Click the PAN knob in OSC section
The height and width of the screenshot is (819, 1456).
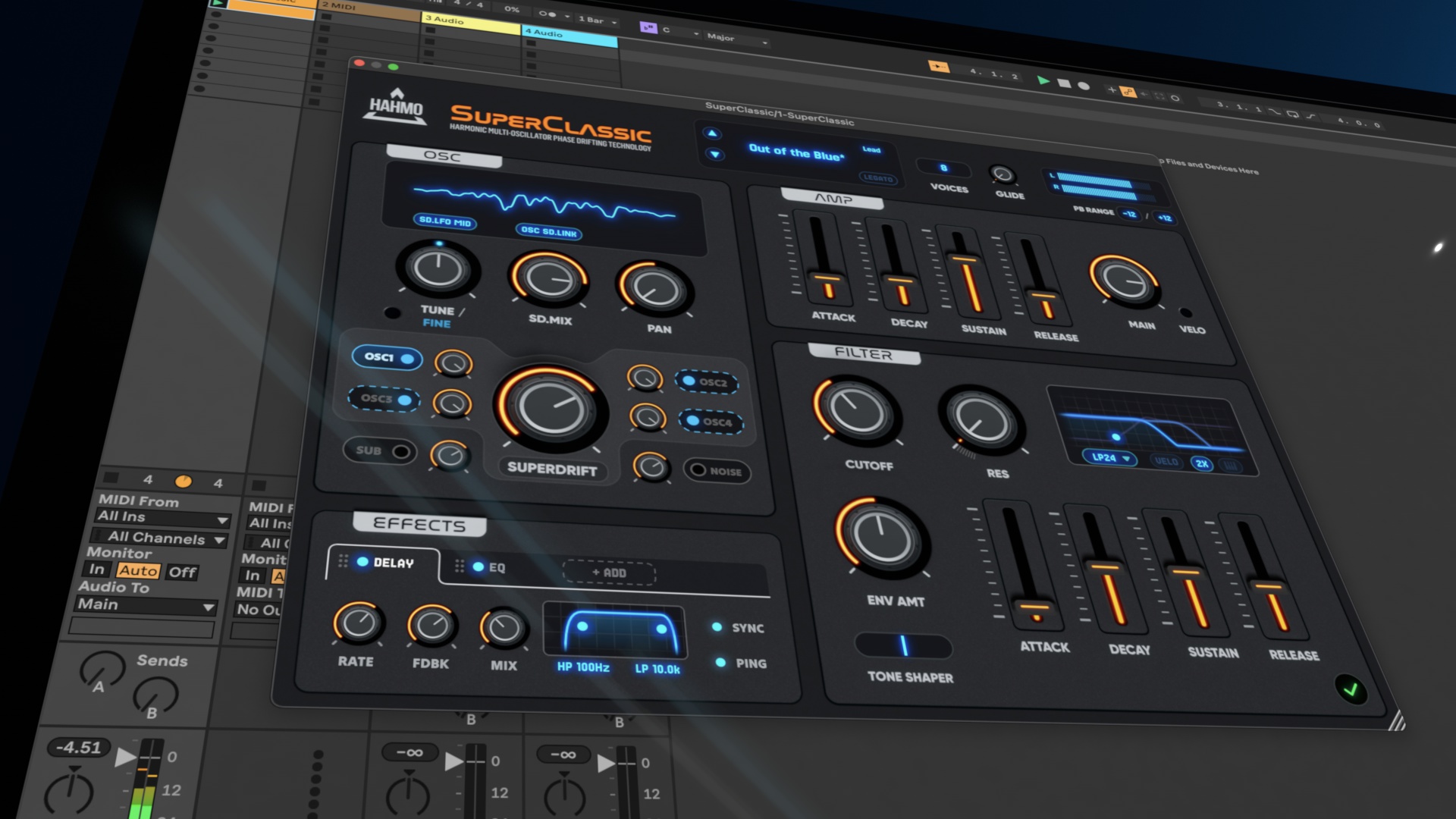(x=656, y=289)
